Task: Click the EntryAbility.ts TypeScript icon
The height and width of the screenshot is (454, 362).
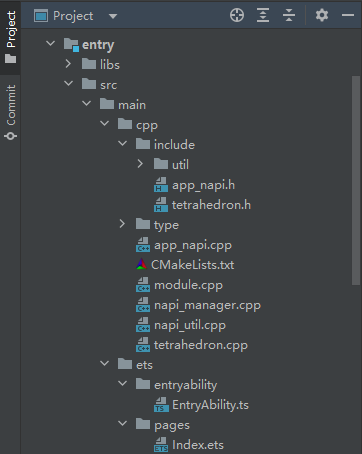Action: [161, 404]
